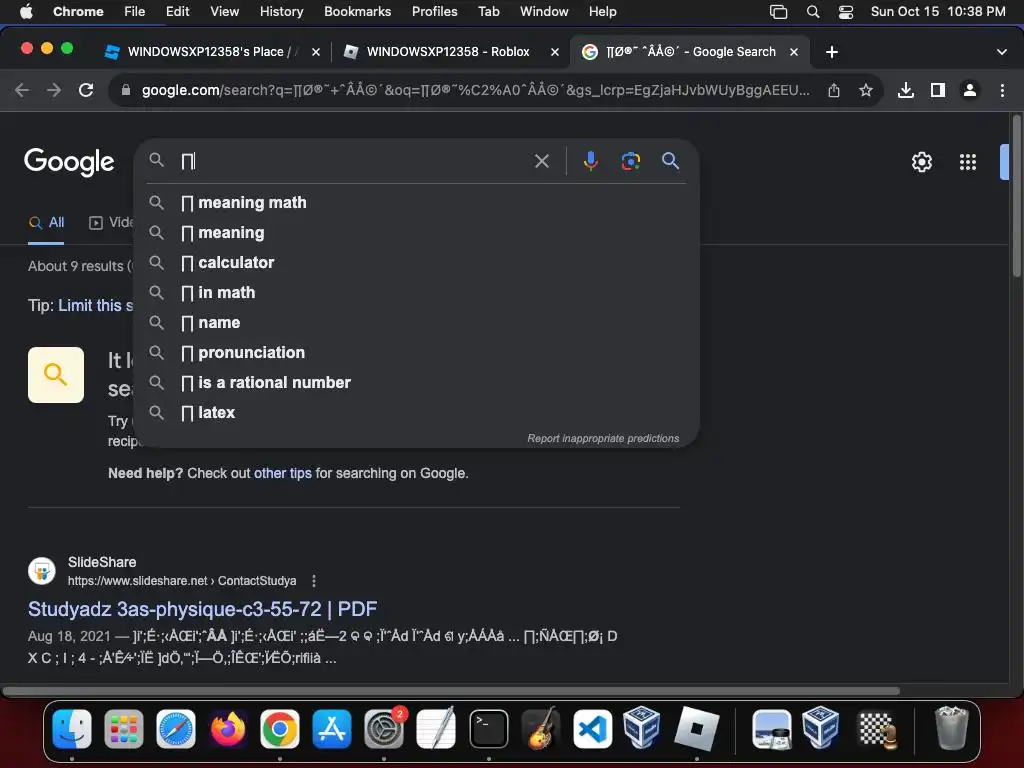
Task: Choose the "name" suggestion
Action: coord(415,323)
